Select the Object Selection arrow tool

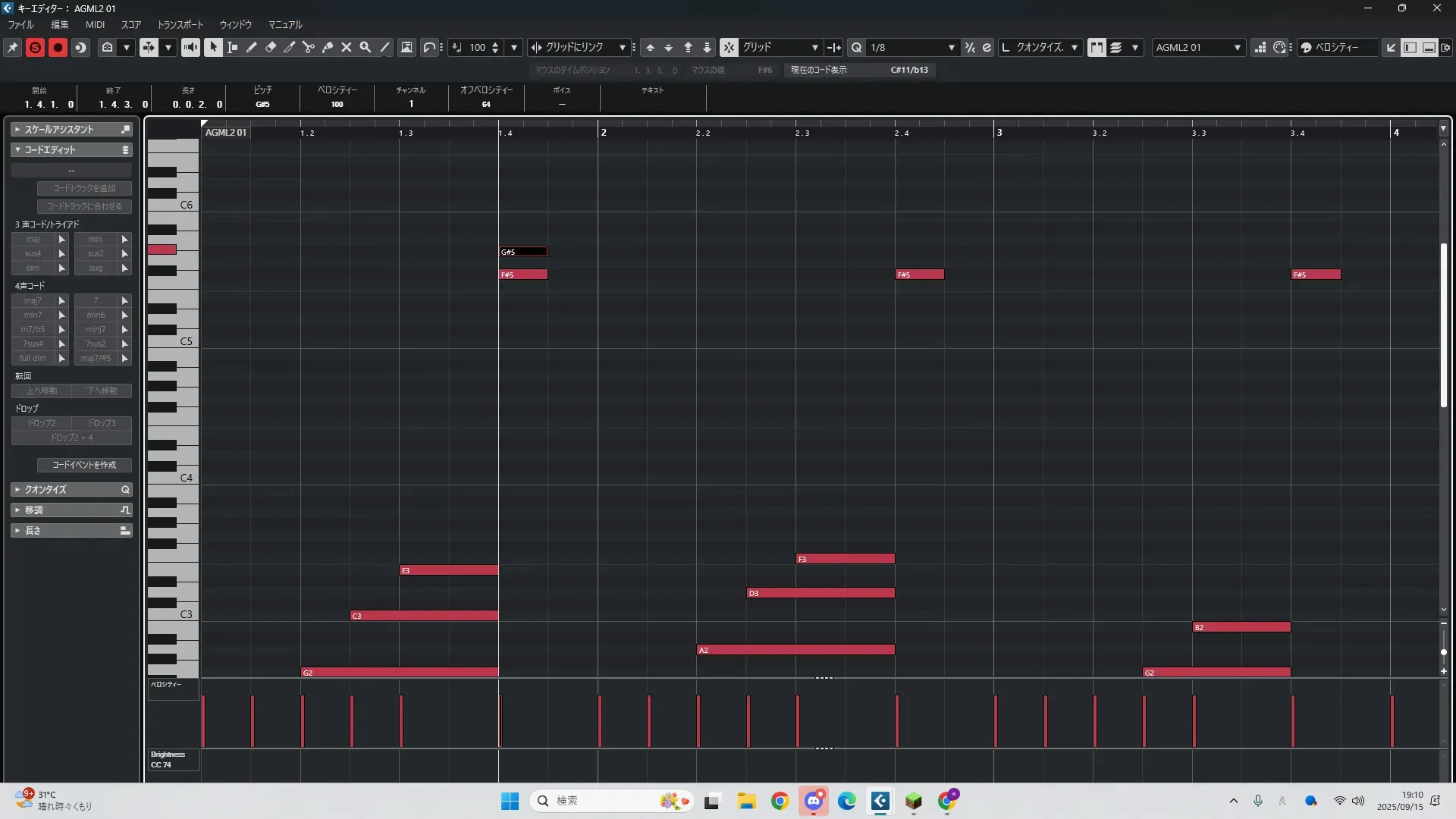213,47
